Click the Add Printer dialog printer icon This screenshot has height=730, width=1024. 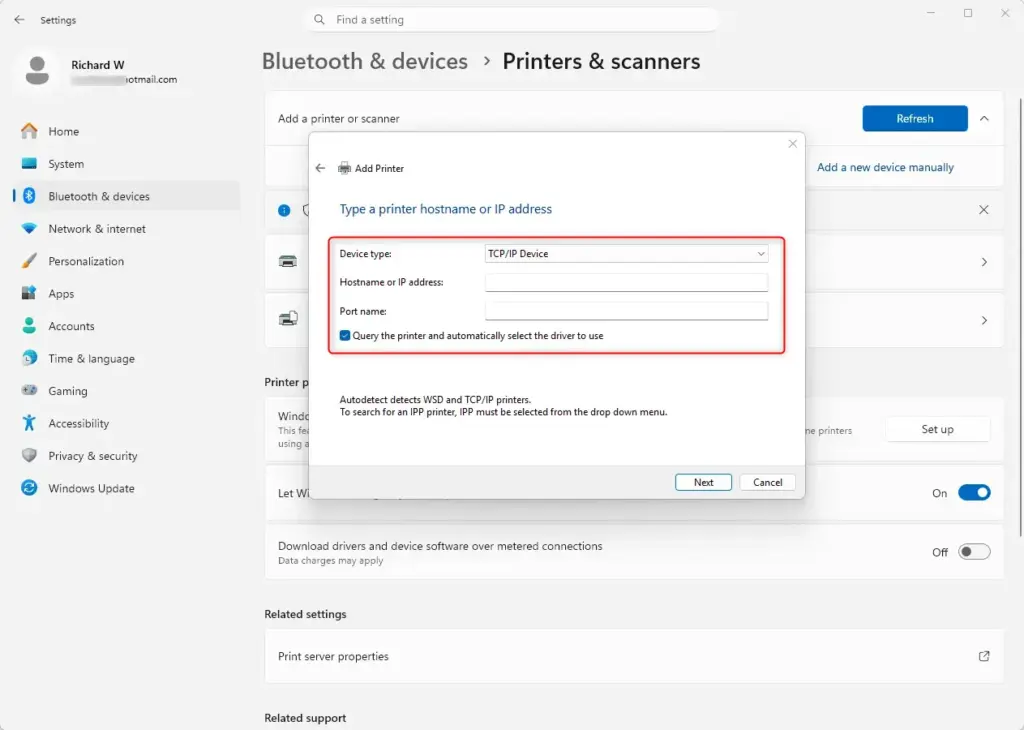[x=344, y=168]
